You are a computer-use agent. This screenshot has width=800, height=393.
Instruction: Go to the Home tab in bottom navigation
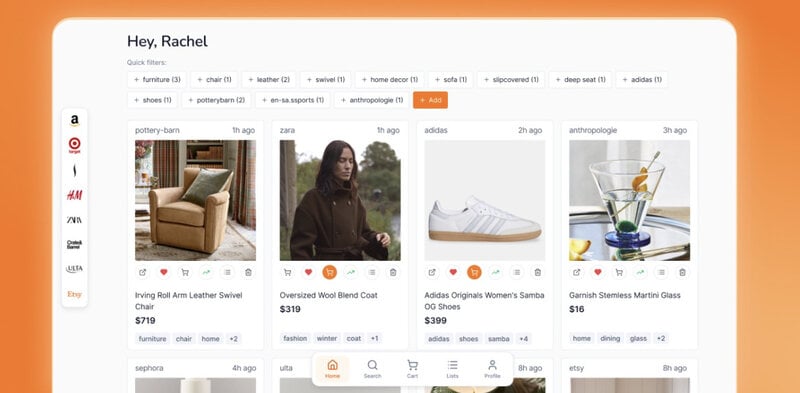[332, 369]
